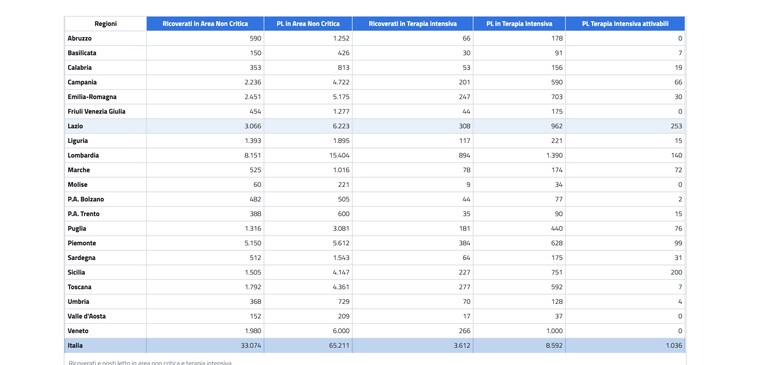The height and width of the screenshot is (365, 767).
Task: Click the PL in Area Non Critica header
Action: pyautogui.click(x=308, y=23)
